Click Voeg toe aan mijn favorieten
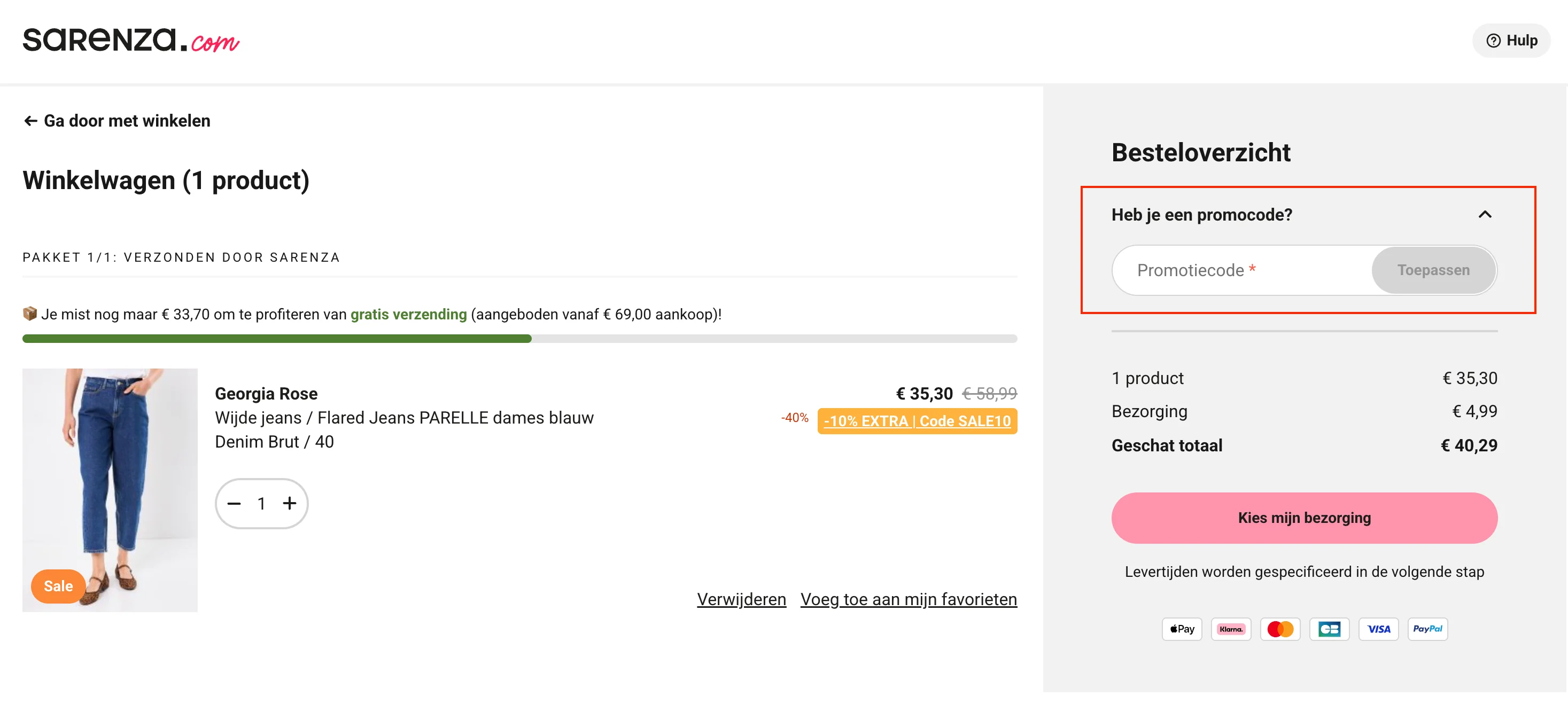This screenshot has width=1568, height=720. point(908,600)
